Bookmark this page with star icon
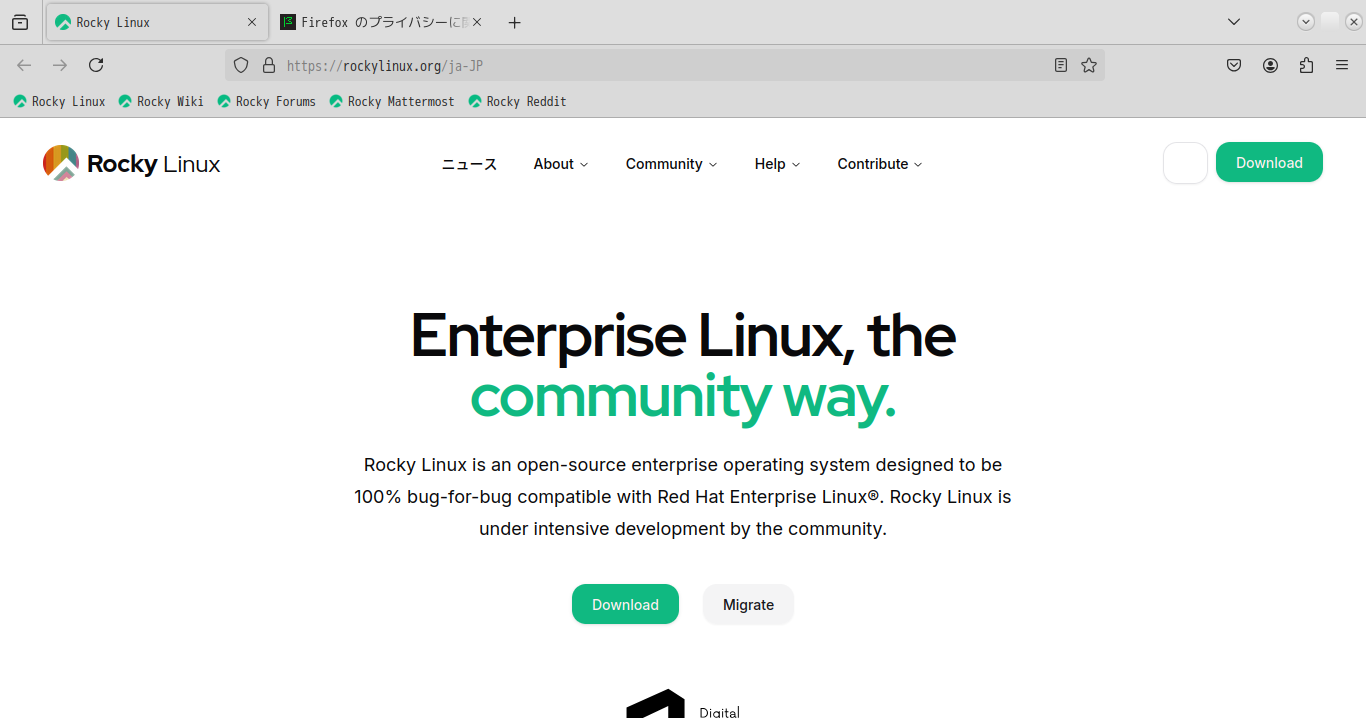The height and width of the screenshot is (718, 1366). coord(1089,65)
